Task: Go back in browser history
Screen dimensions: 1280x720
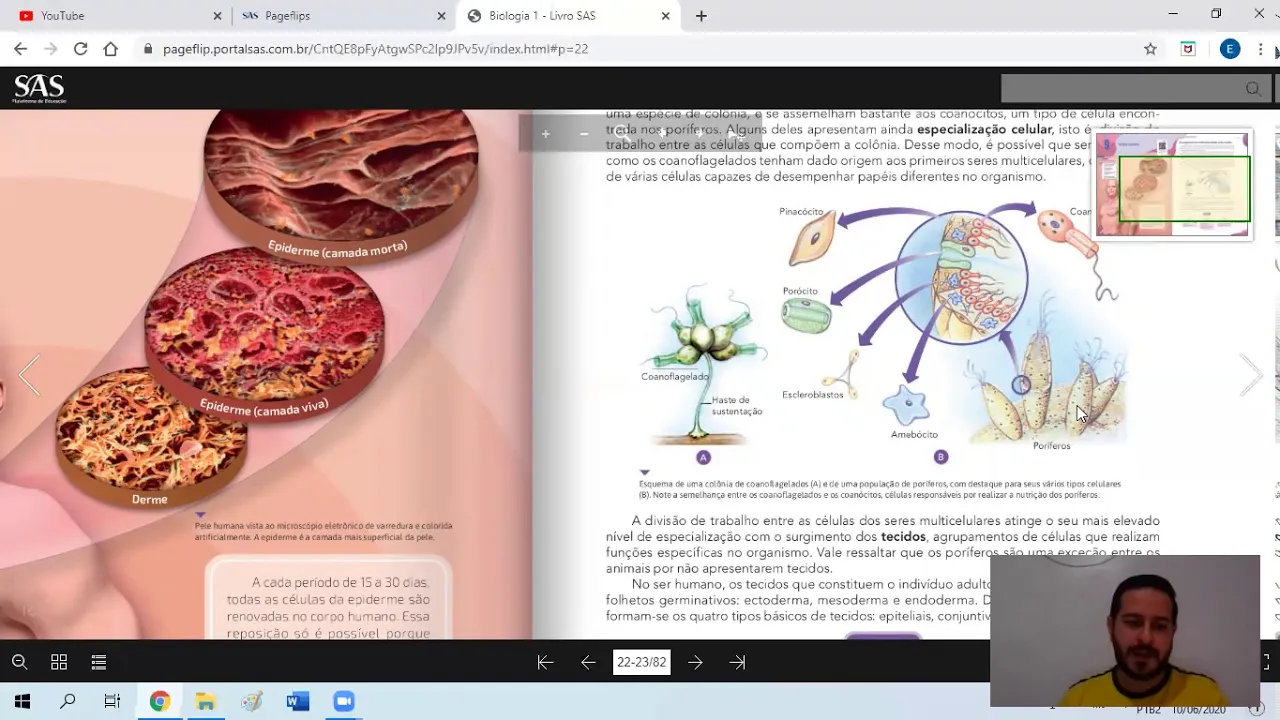Action: (20, 49)
